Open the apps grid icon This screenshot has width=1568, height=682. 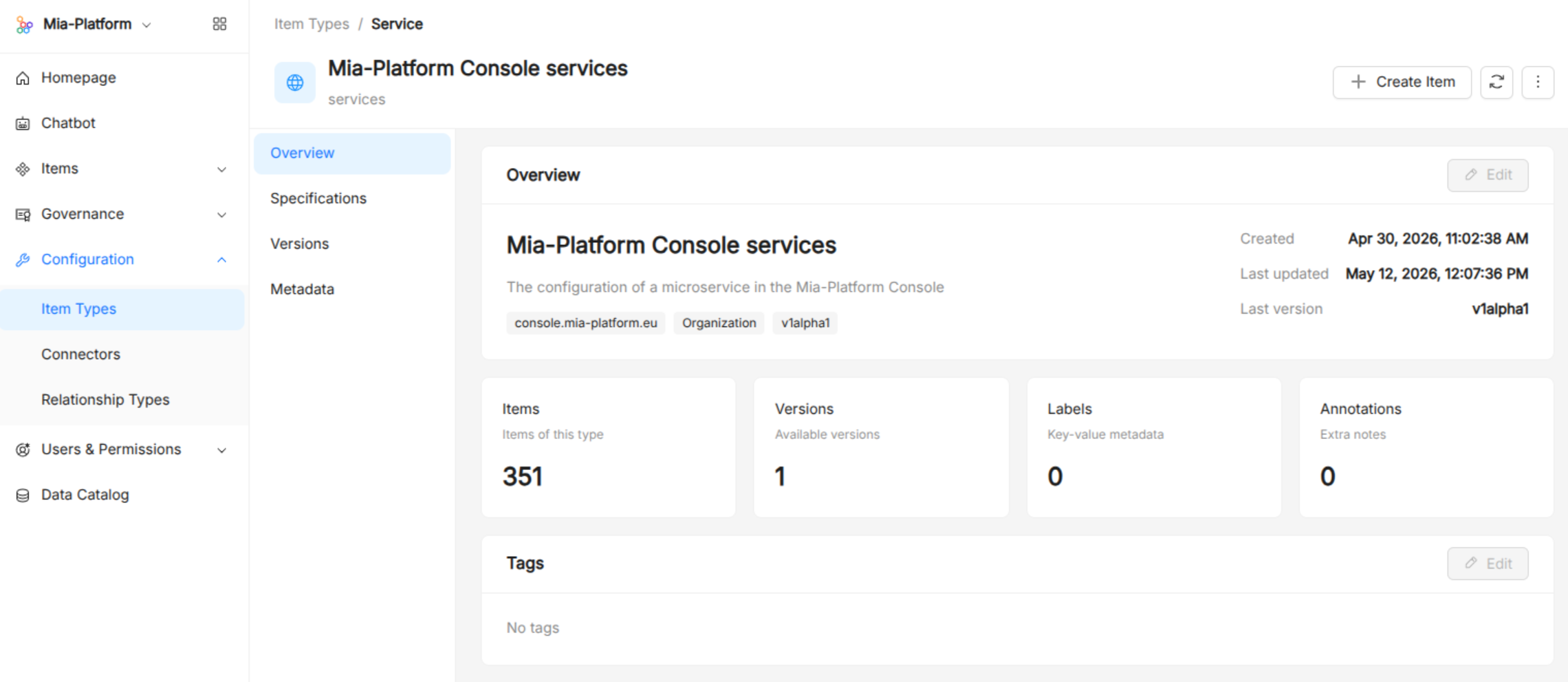coord(219,24)
